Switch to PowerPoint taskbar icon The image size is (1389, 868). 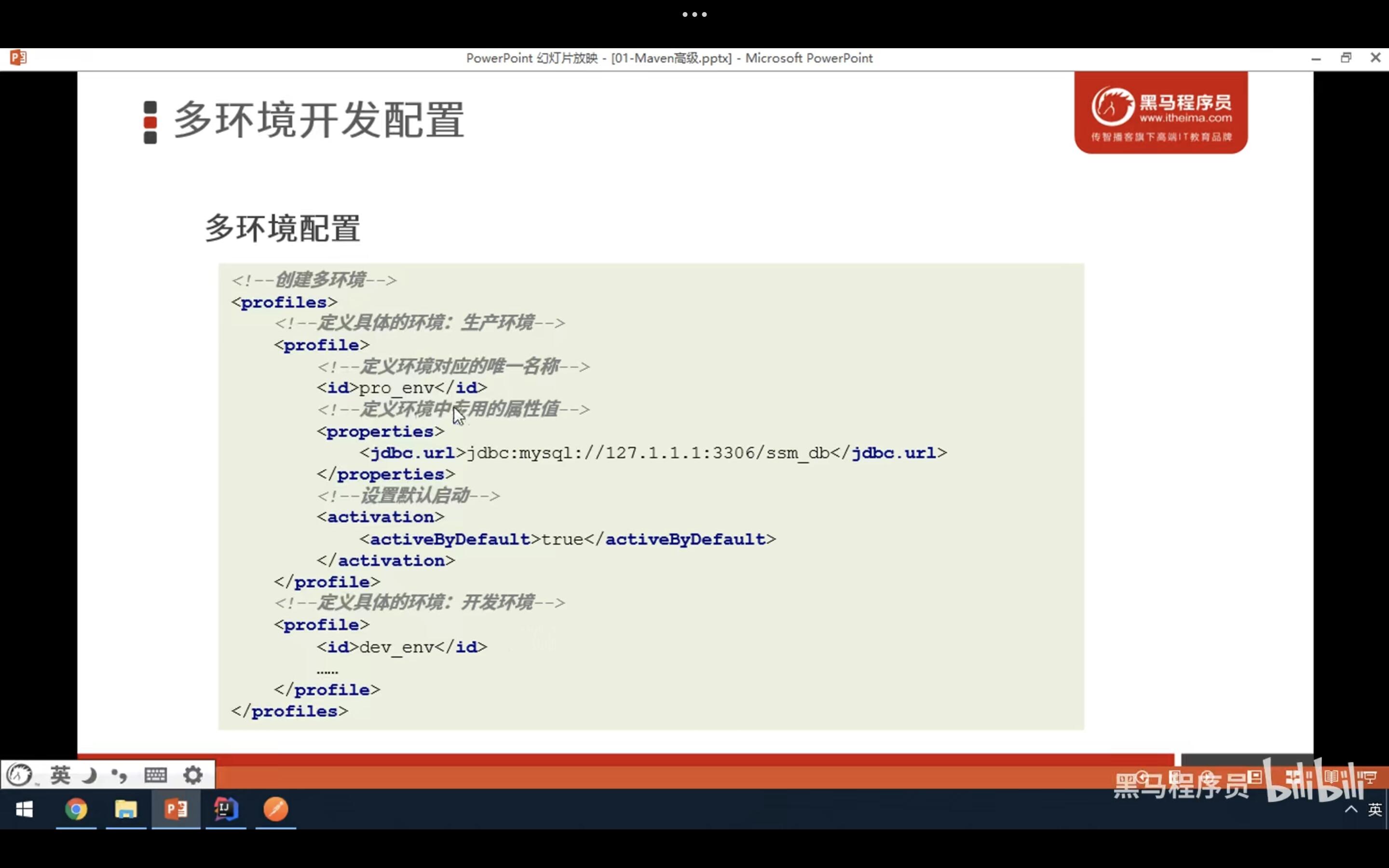[x=176, y=810]
